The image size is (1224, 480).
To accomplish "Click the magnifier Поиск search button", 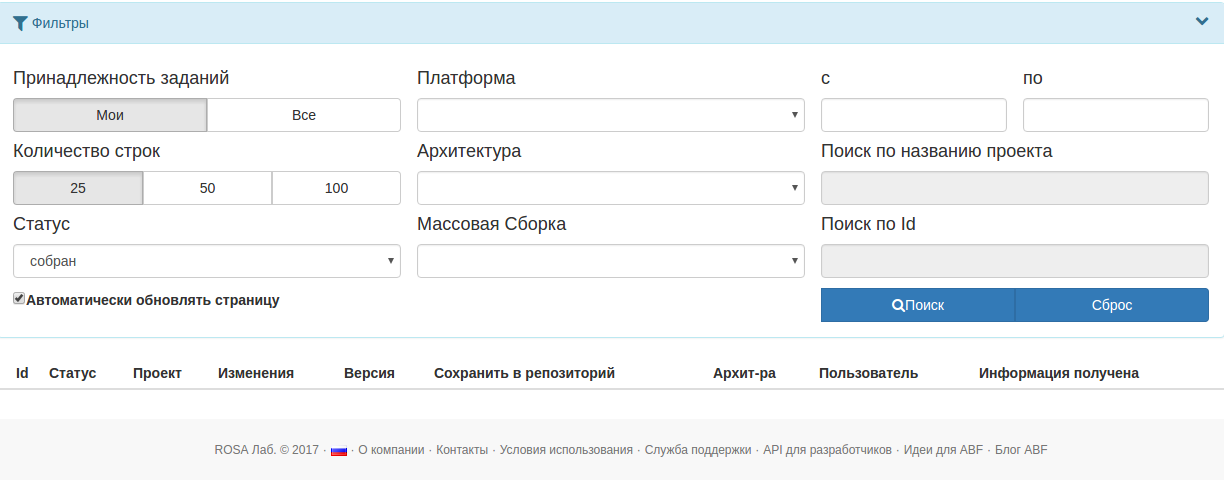I will point(918,306).
